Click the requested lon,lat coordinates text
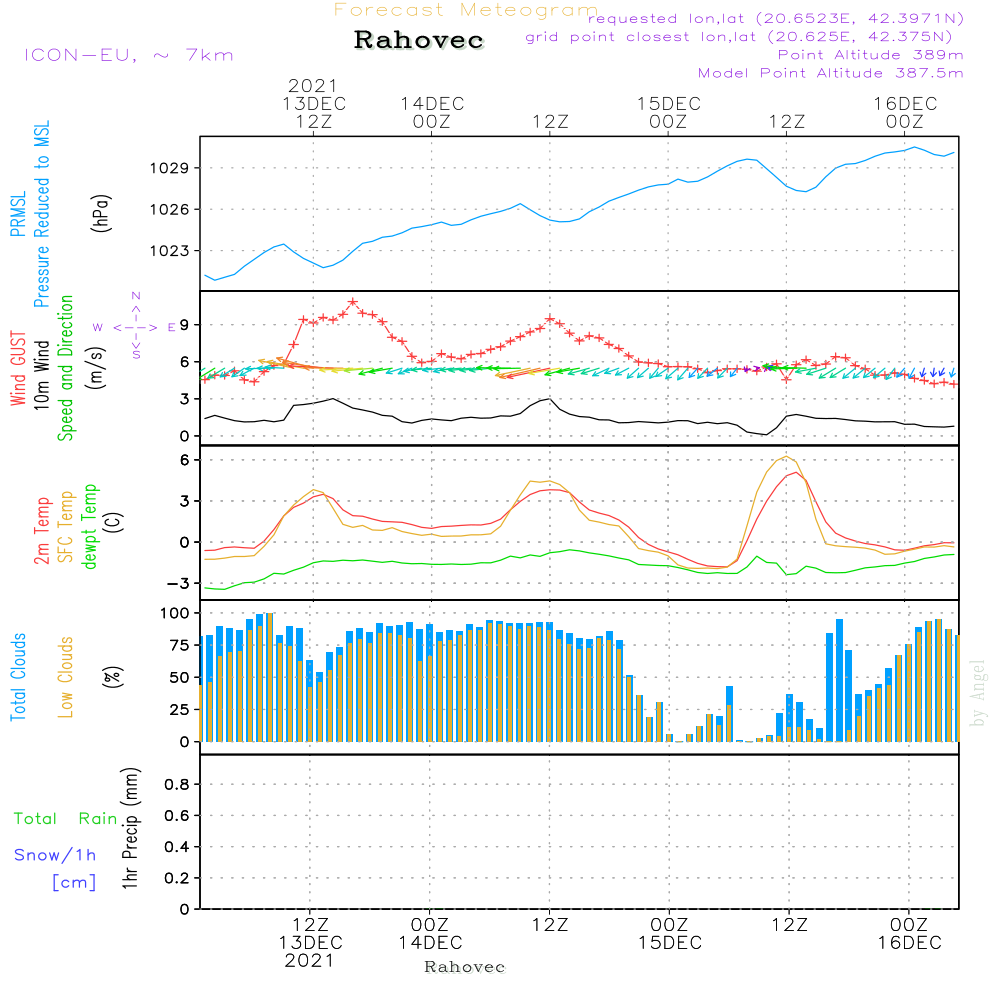This screenshot has height=1000, width=1000. 775,19
